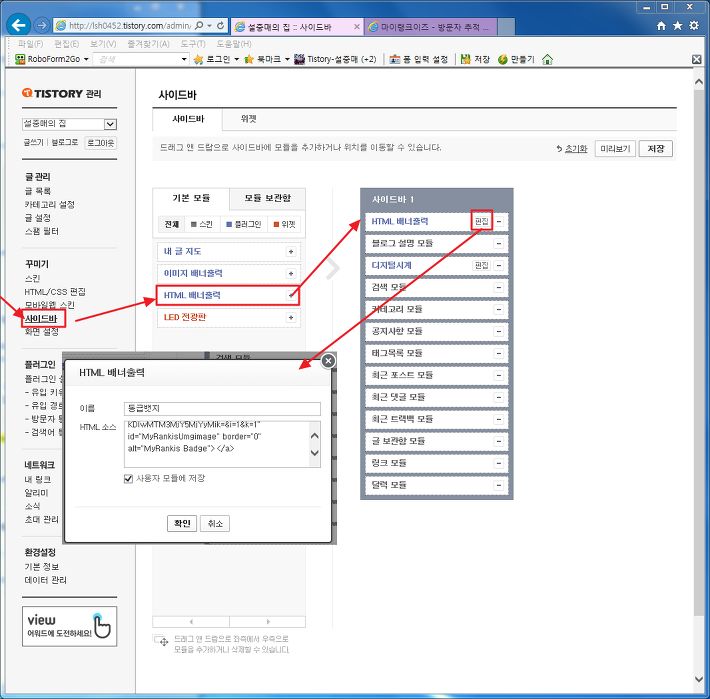Screen dimensions: 710x699
Task: Open the 즐겨찾기(A) menu
Action: (148, 44)
